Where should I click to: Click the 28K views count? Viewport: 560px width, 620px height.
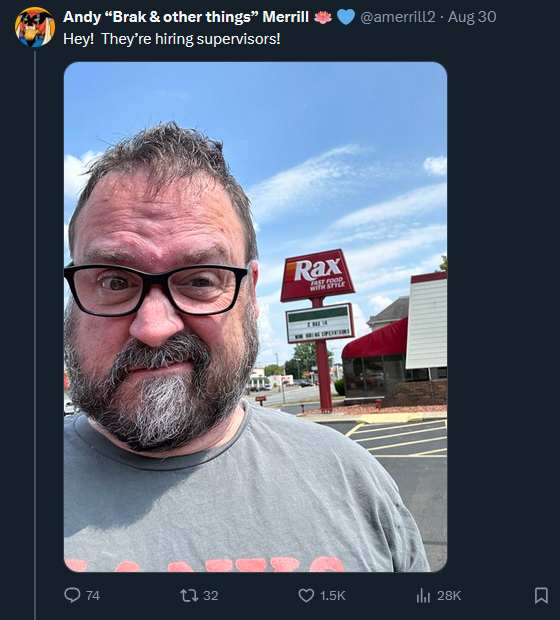(x=449, y=595)
